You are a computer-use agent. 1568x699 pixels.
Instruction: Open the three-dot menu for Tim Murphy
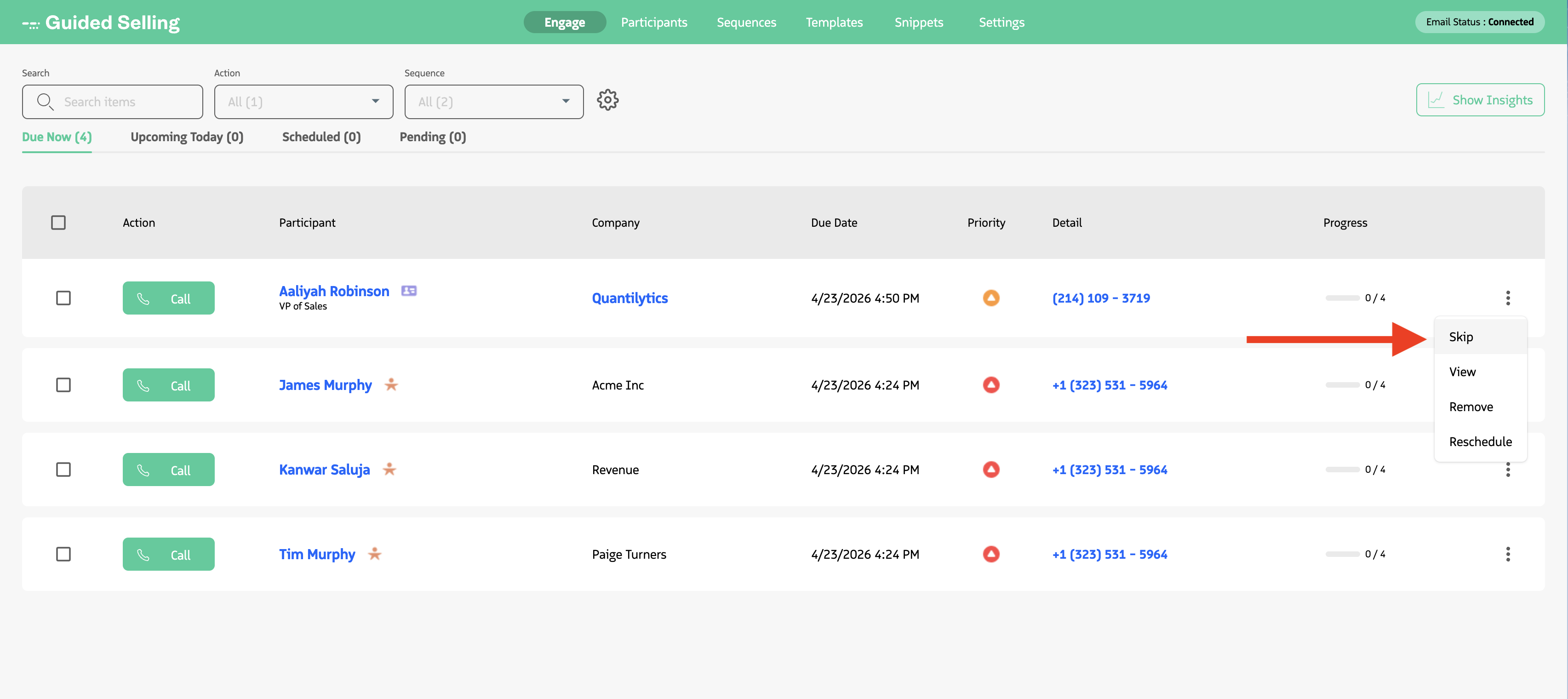tap(1507, 554)
